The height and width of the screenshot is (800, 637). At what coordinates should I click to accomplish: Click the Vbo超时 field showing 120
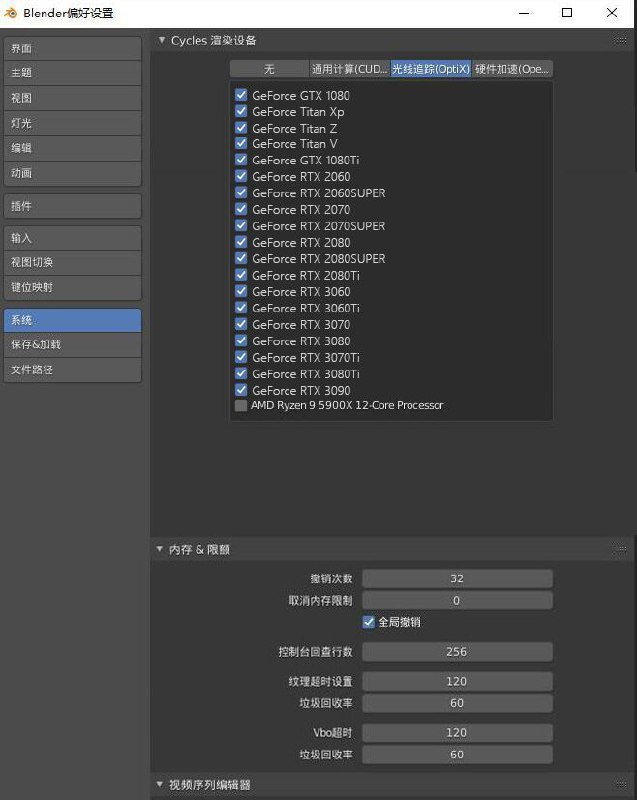457,733
